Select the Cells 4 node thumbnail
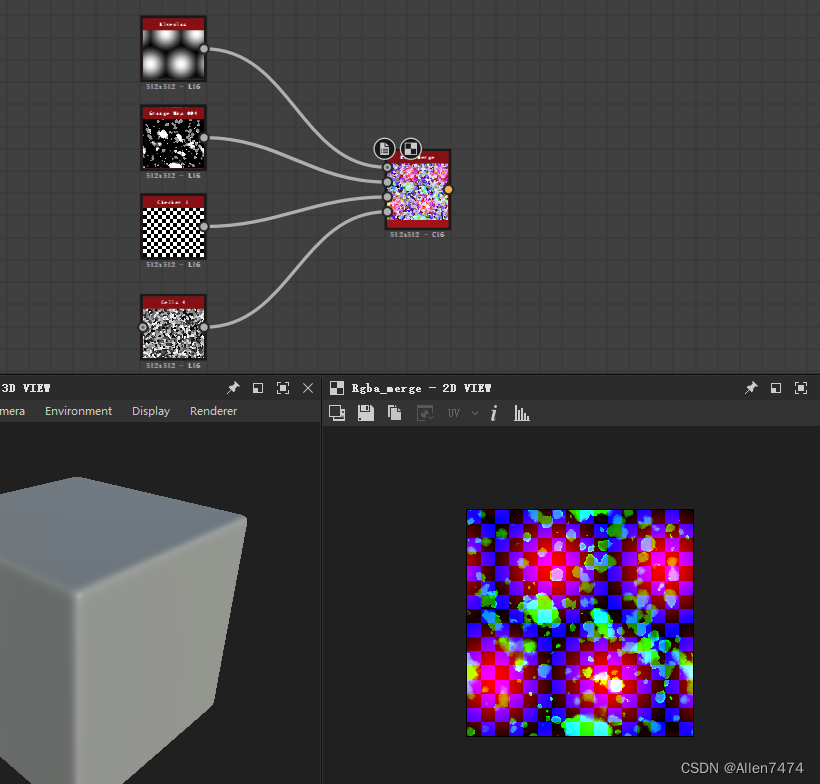 [174, 333]
